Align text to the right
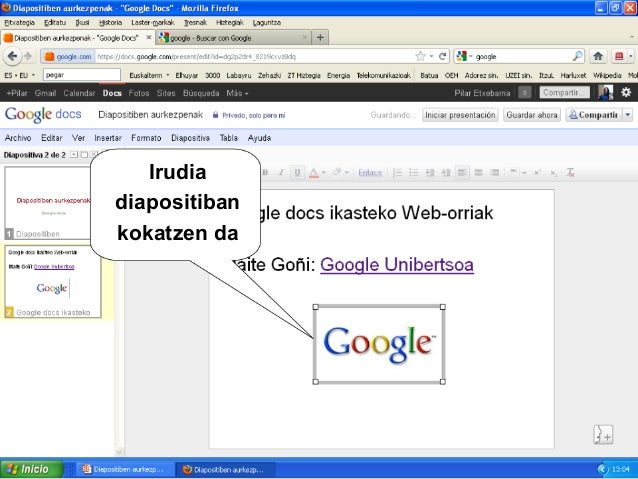 (495, 173)
